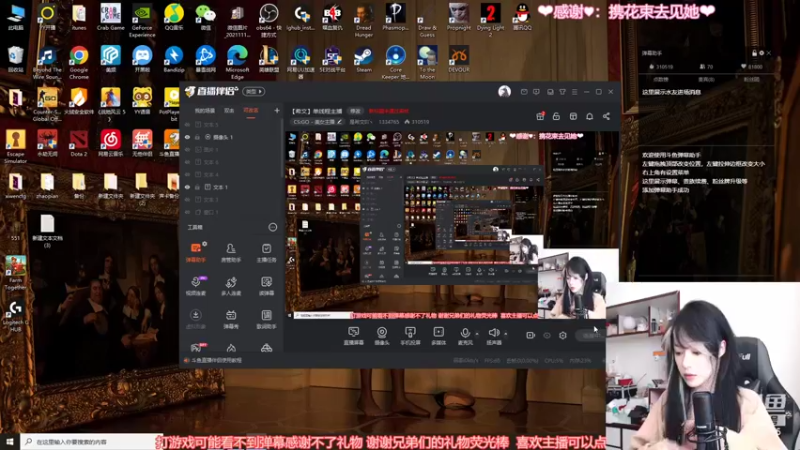Click the layout icon beside the bell

coord(573,116)
